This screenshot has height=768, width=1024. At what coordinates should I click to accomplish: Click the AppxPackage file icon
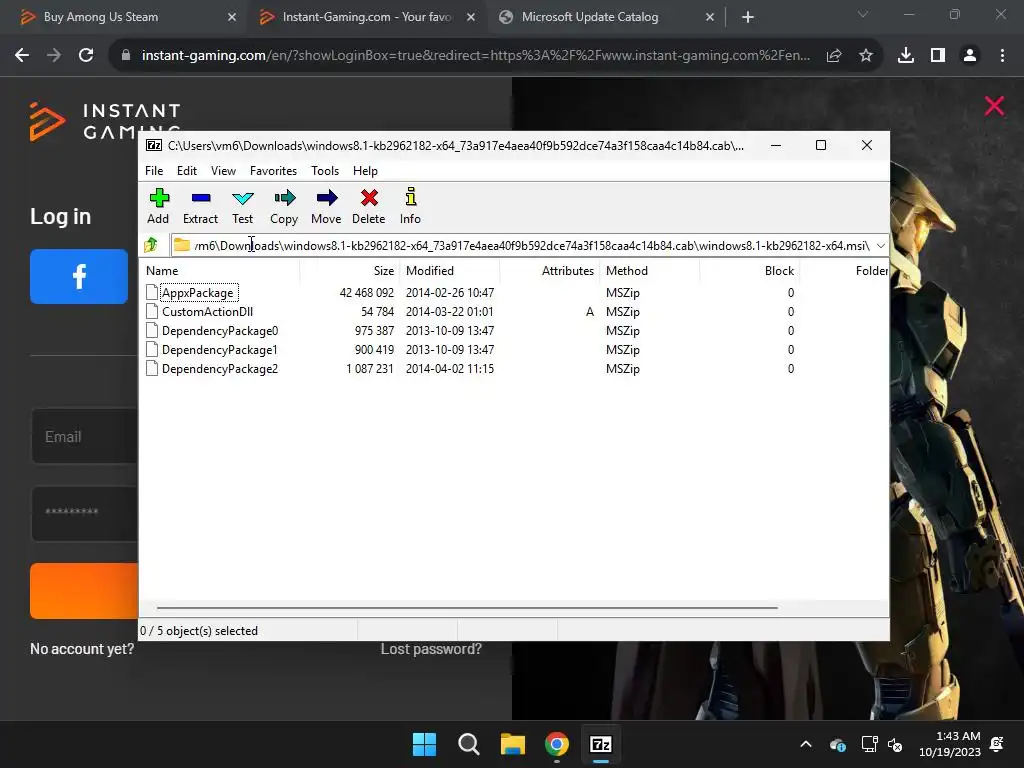click(152, 293)
